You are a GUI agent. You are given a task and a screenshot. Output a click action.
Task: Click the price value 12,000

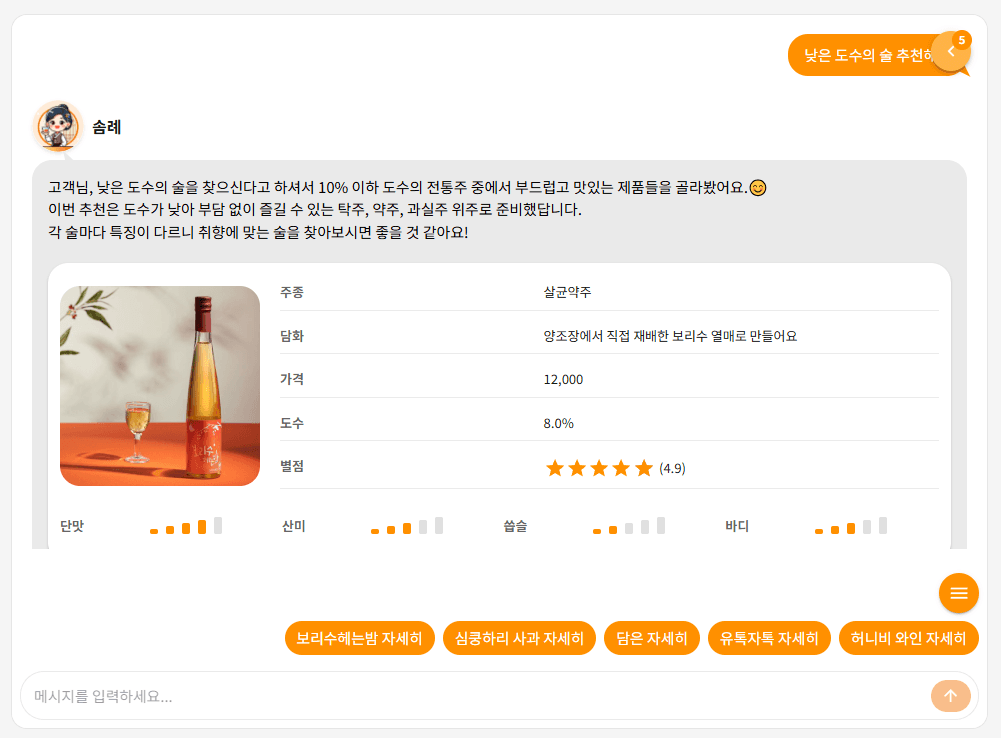pyautogui.click(x=563, y=379)
